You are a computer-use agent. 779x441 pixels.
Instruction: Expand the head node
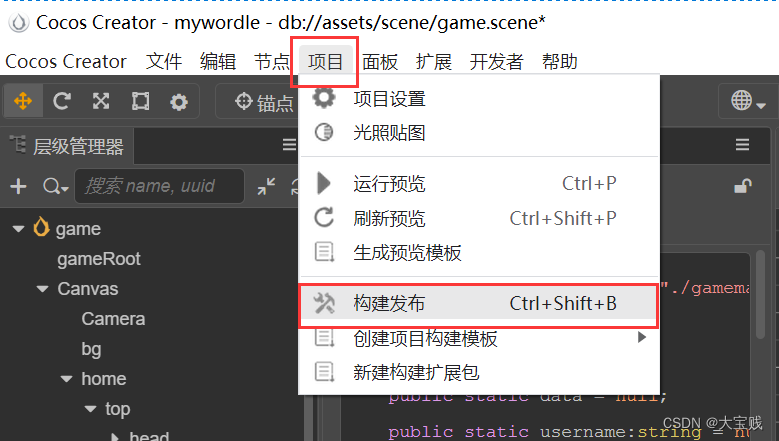(x=115, y=437)
